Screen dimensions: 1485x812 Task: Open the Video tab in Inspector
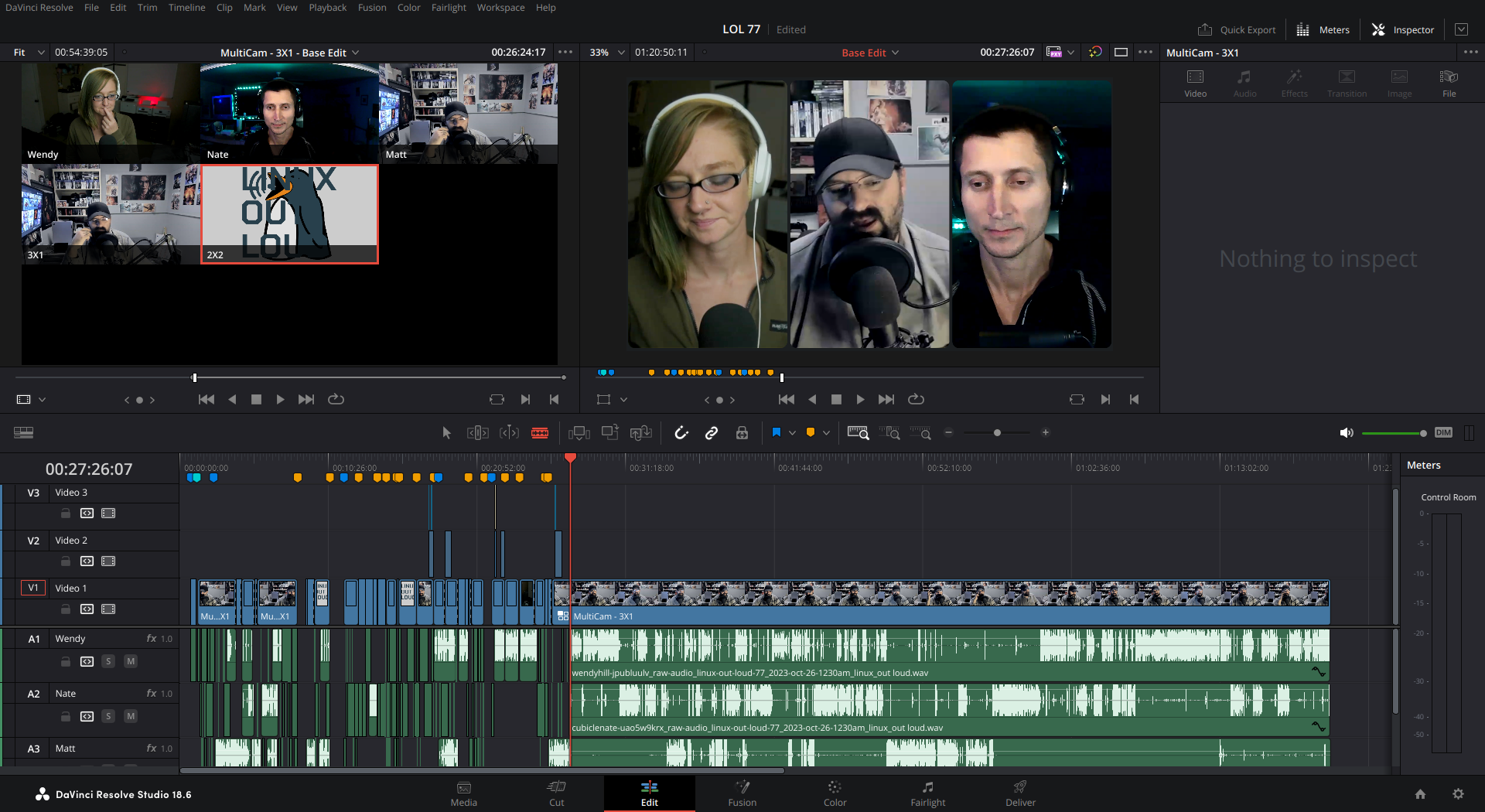pyautogui.click(x=1195, y=84)
